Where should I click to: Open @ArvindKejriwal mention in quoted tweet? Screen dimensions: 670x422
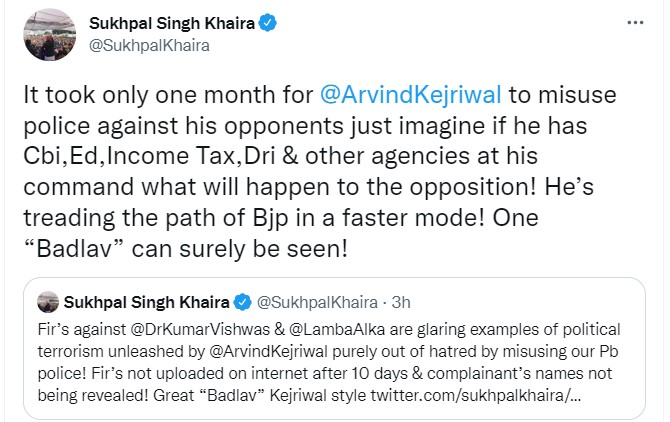tap(269, 351)
